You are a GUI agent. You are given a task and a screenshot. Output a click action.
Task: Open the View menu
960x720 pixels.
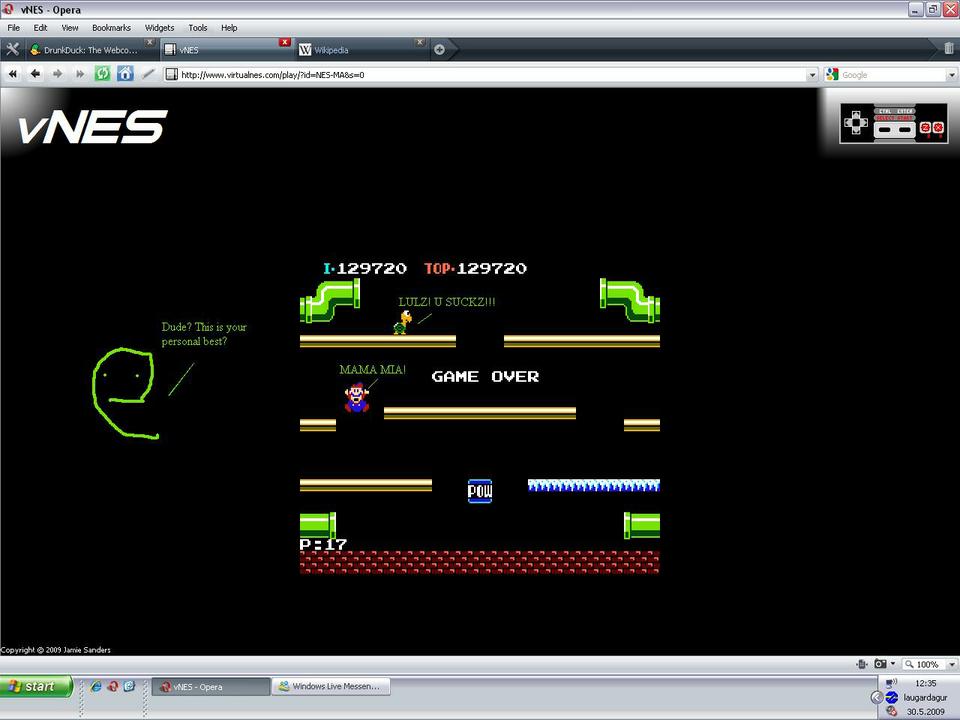tap(70, 28)
